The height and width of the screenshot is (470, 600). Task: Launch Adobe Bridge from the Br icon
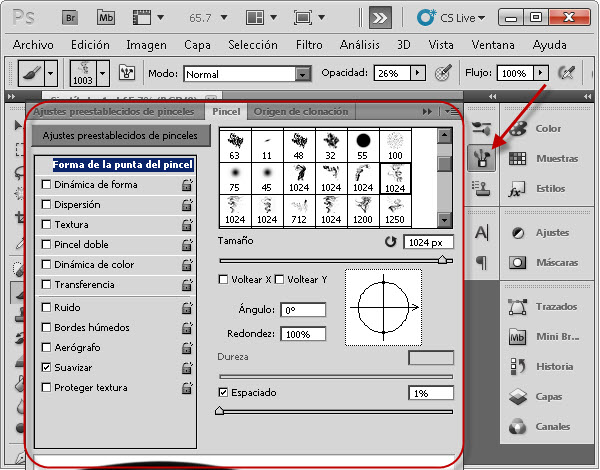click(70, 18)
